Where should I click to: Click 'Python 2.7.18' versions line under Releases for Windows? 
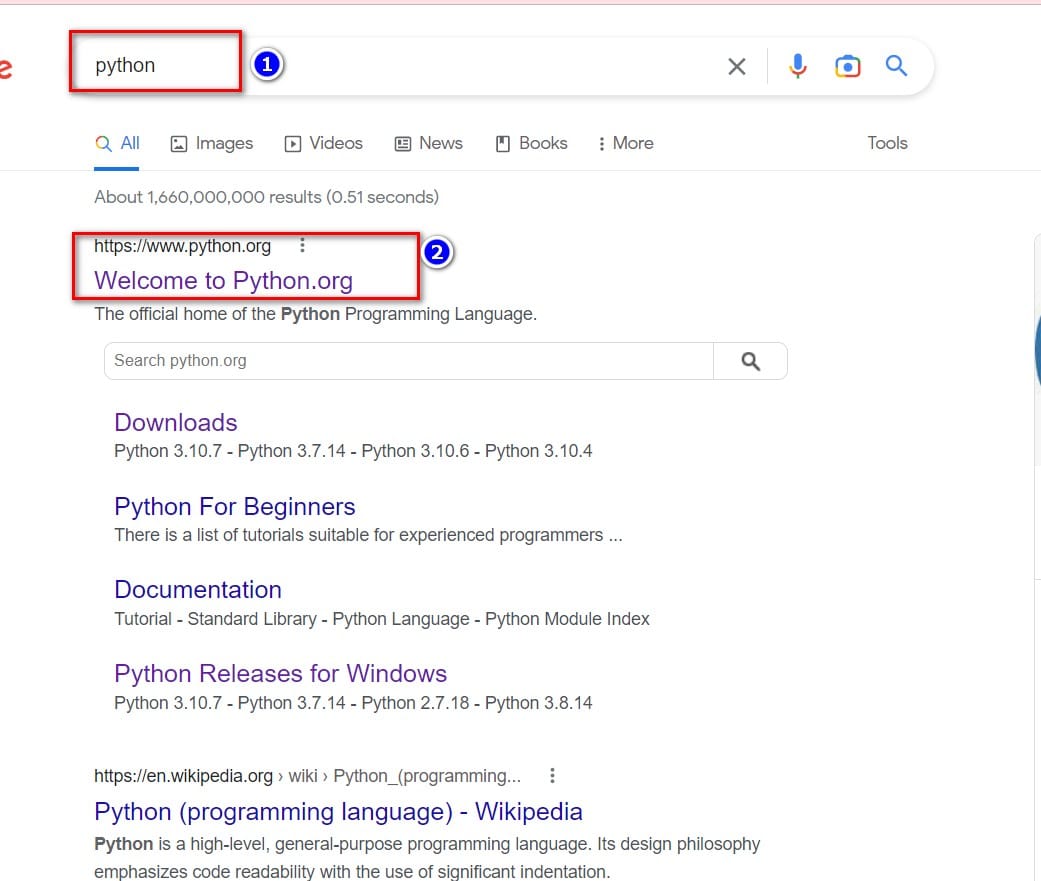point(353,702)
